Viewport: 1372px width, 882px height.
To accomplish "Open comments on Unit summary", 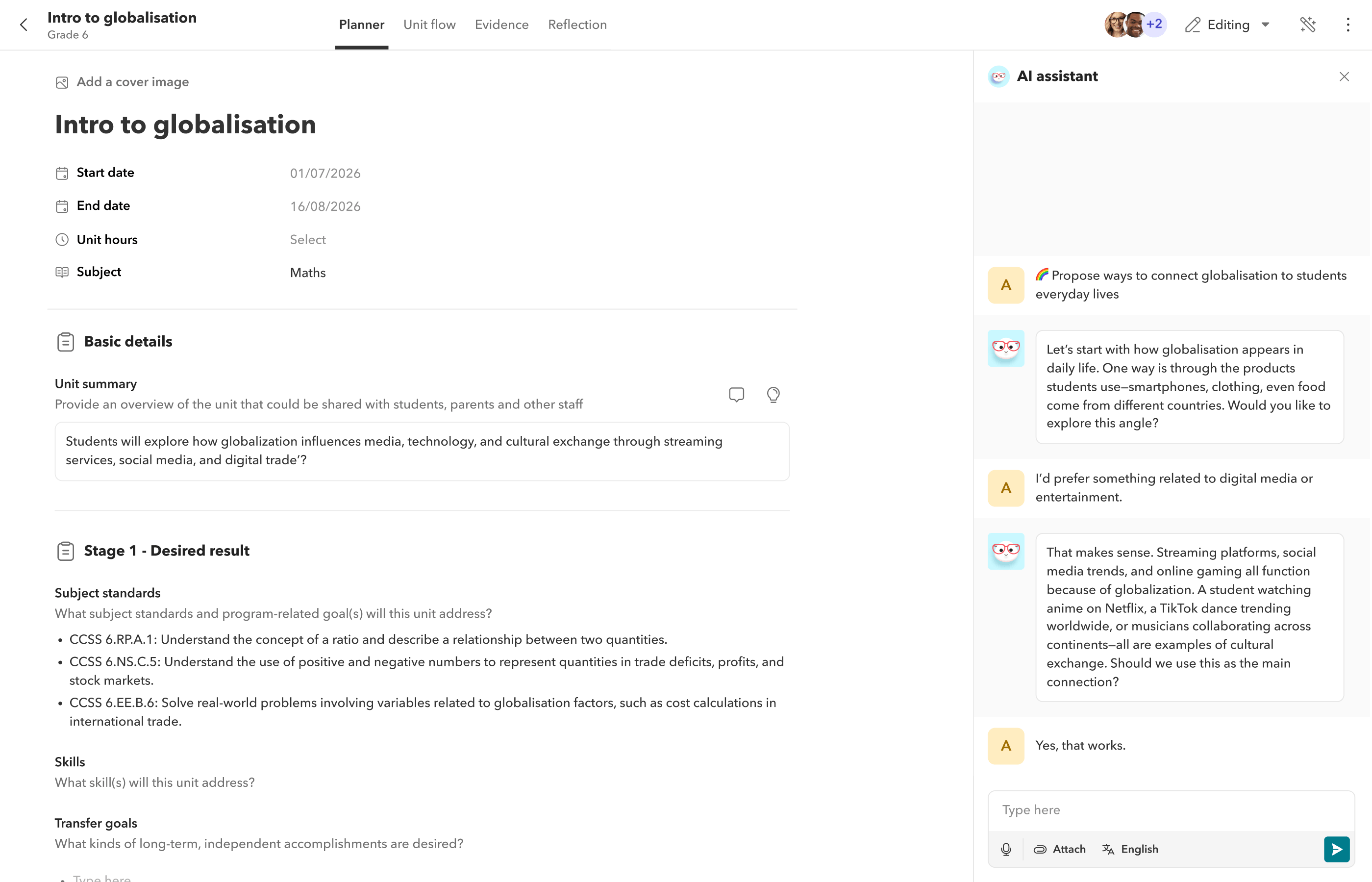I will click(x=736, y=395).
